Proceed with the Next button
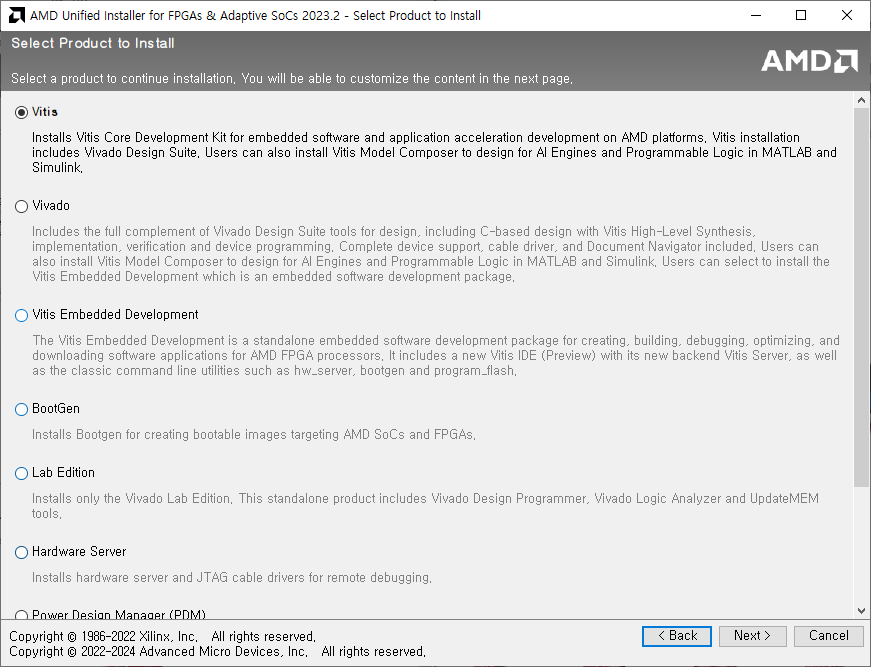The width and height of the screenshot is (871, 667). 753,636
